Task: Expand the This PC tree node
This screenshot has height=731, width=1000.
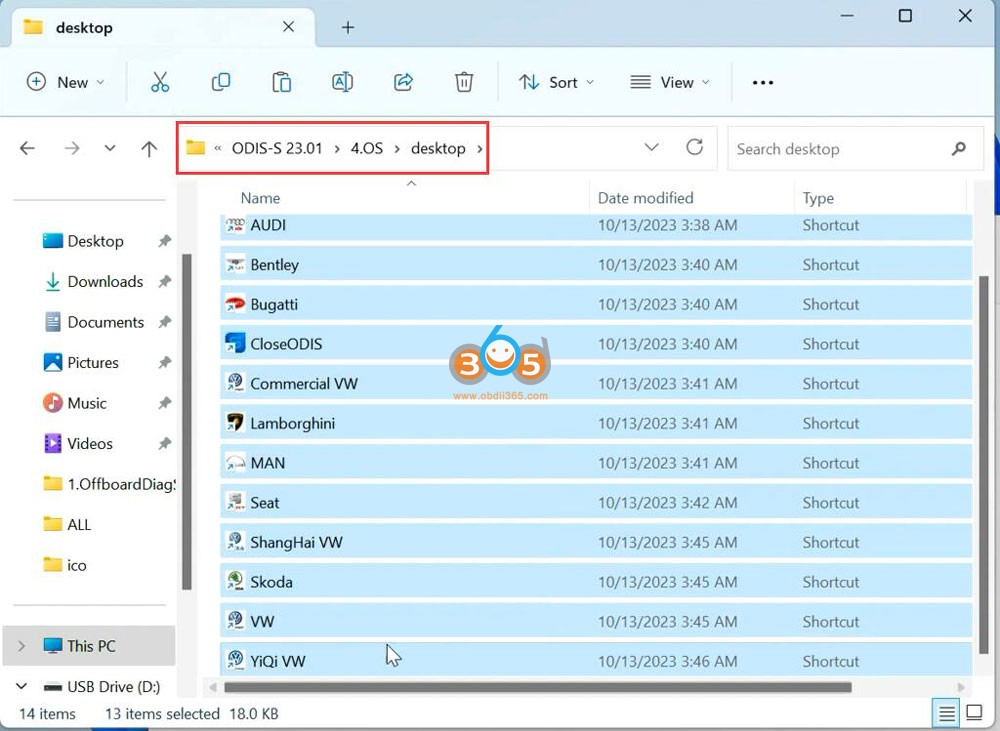Action: coord(22,646)
